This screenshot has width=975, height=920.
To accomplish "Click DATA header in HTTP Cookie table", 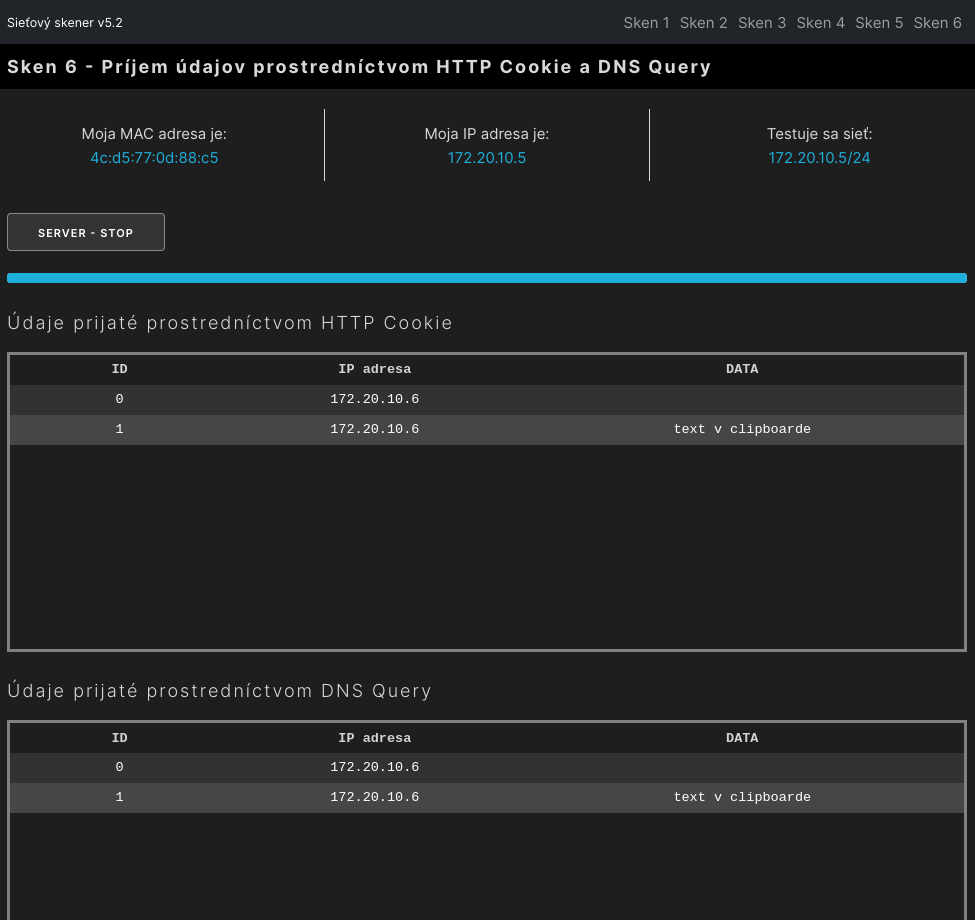I will point(742,369).
